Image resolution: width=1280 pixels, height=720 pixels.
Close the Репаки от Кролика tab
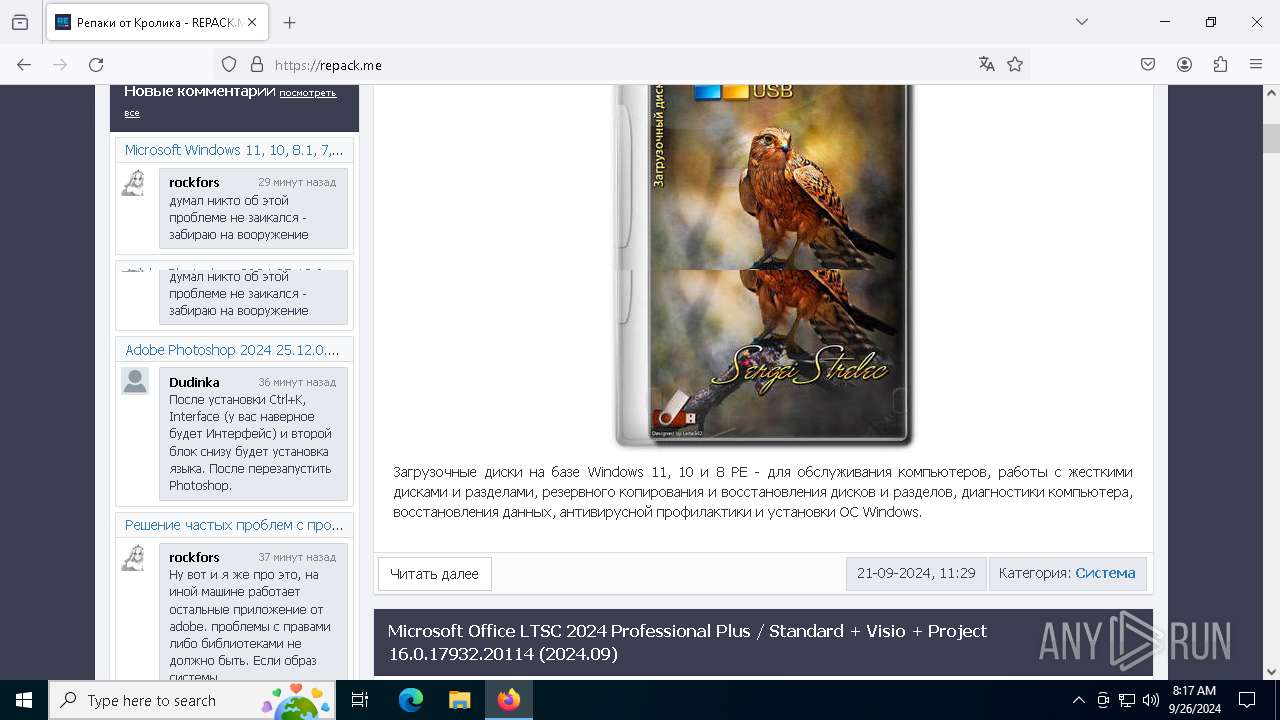pyautogui.click(x=252, y=22)
